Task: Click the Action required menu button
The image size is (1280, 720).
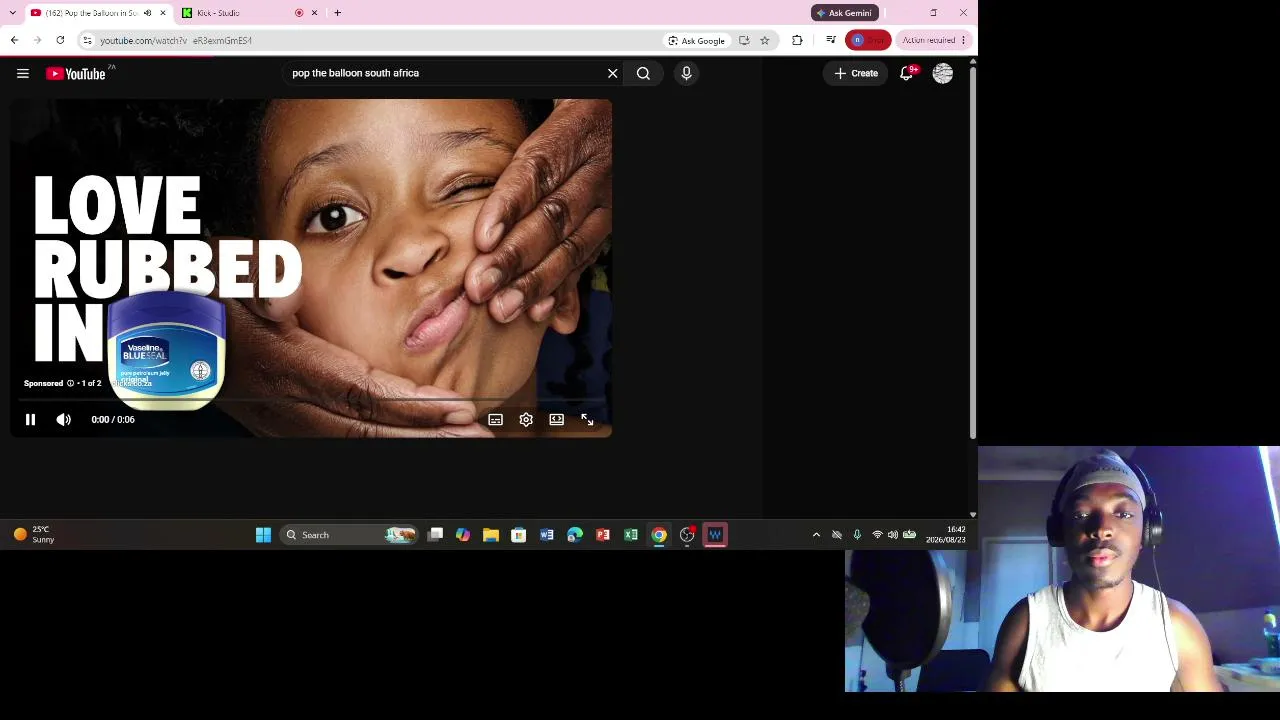Action: tap(933, 40)
